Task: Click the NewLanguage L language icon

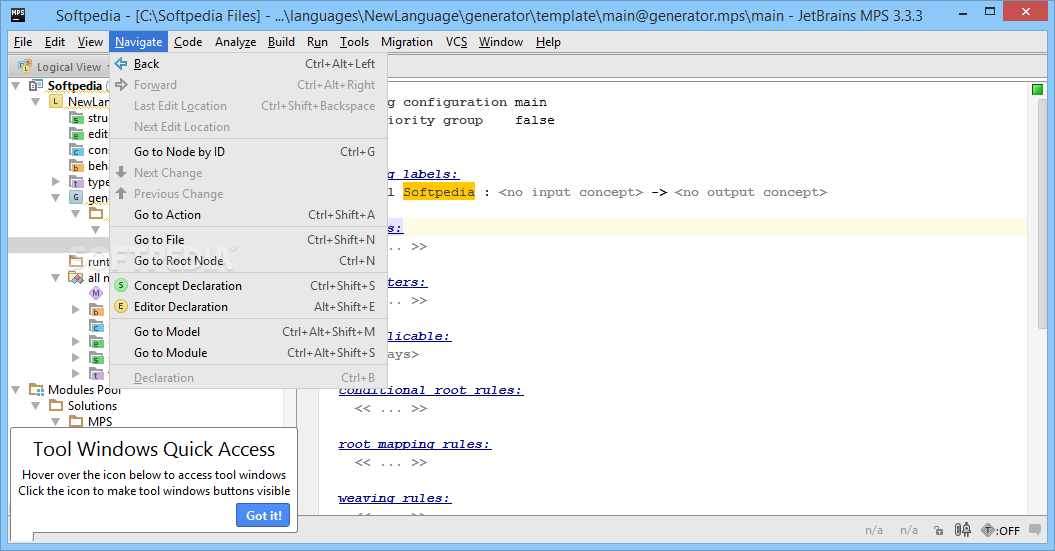Action: pyautogui.click(x=56, y=102)
